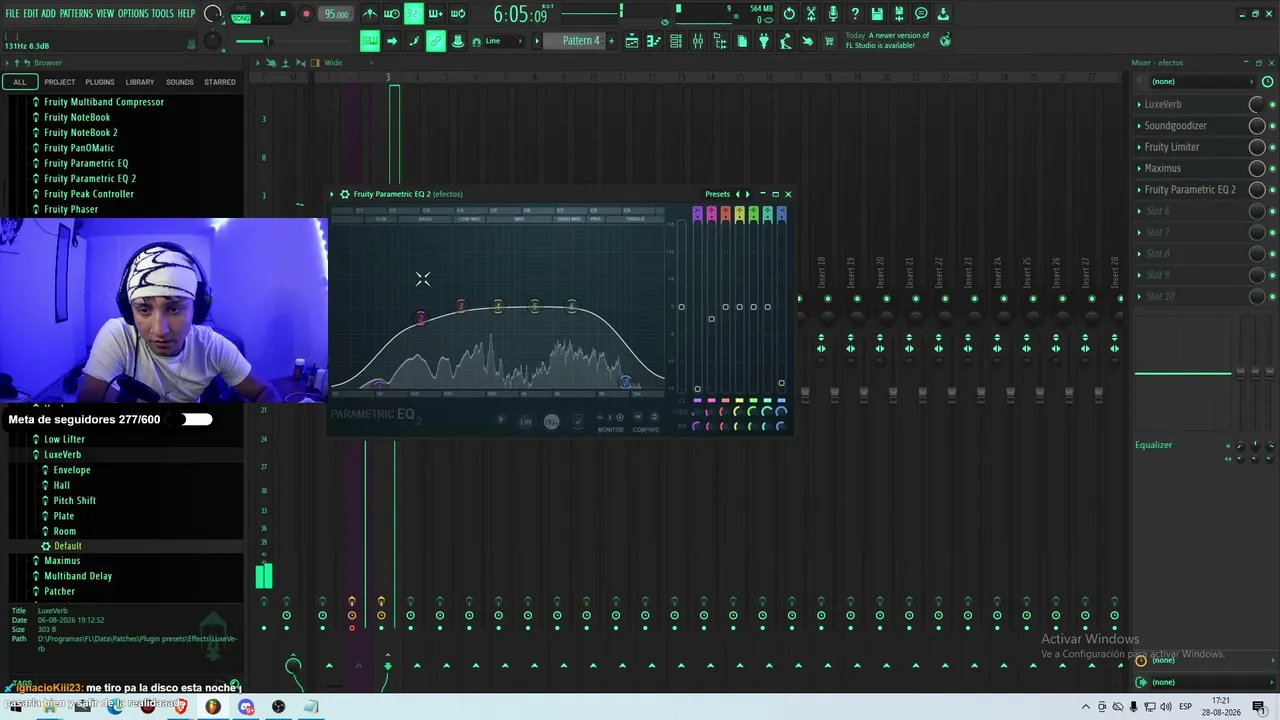This screenshot has width=1280, height=720.
Task: Open the mixer view icon
Action: 698,41
